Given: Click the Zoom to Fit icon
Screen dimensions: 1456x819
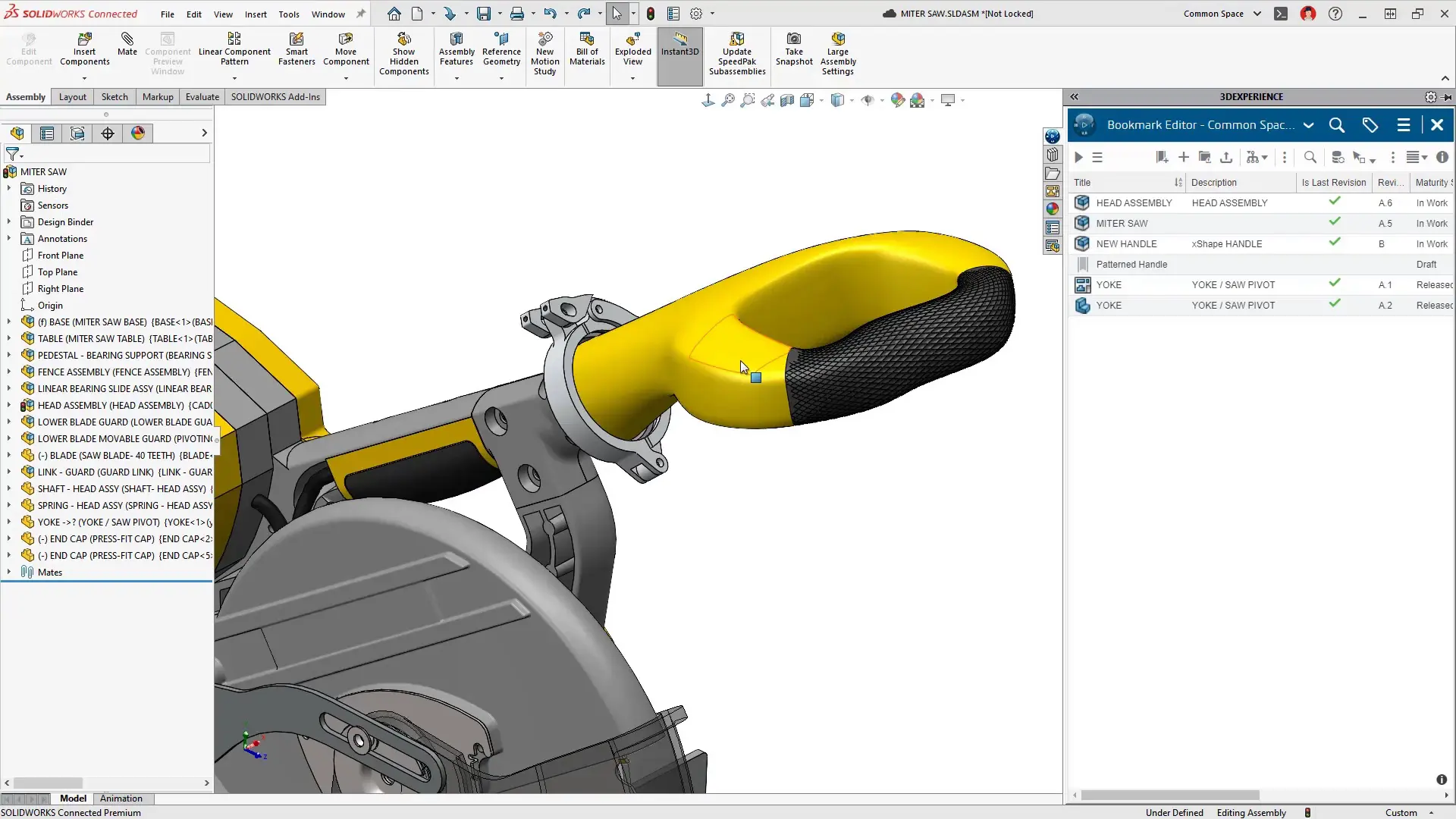Looking at the screenshot, I should pos(728,100).
